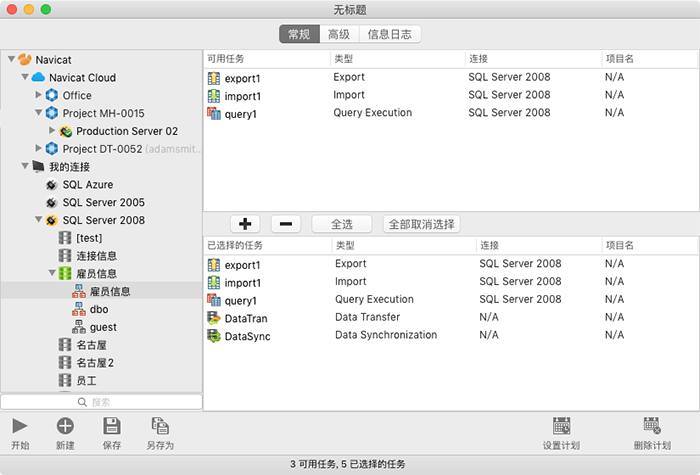Click the Start (开始) play icon
This screenshot has height=475, width=700.
coord(20,426)
